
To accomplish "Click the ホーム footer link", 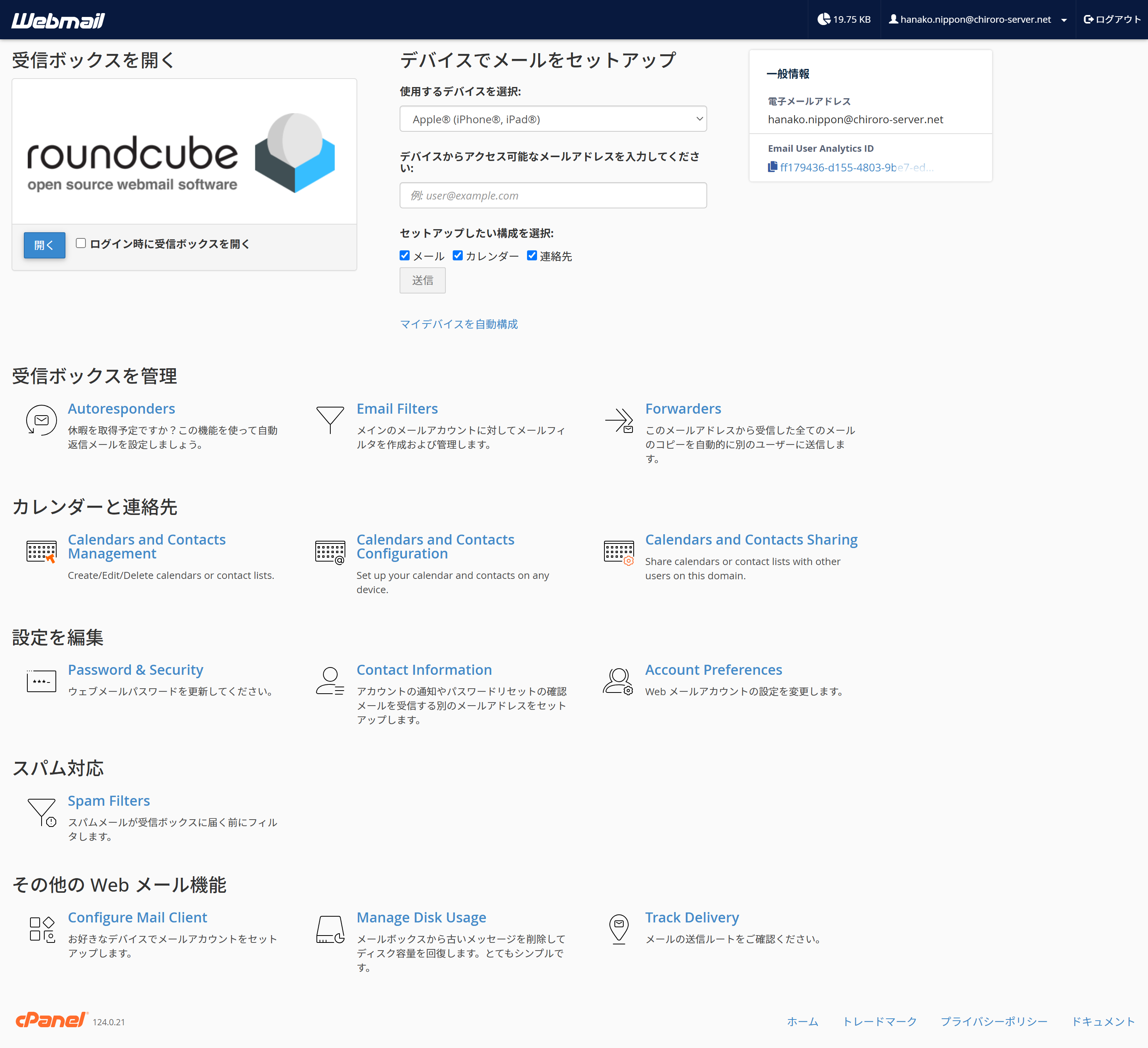I will coord(802,1021).
